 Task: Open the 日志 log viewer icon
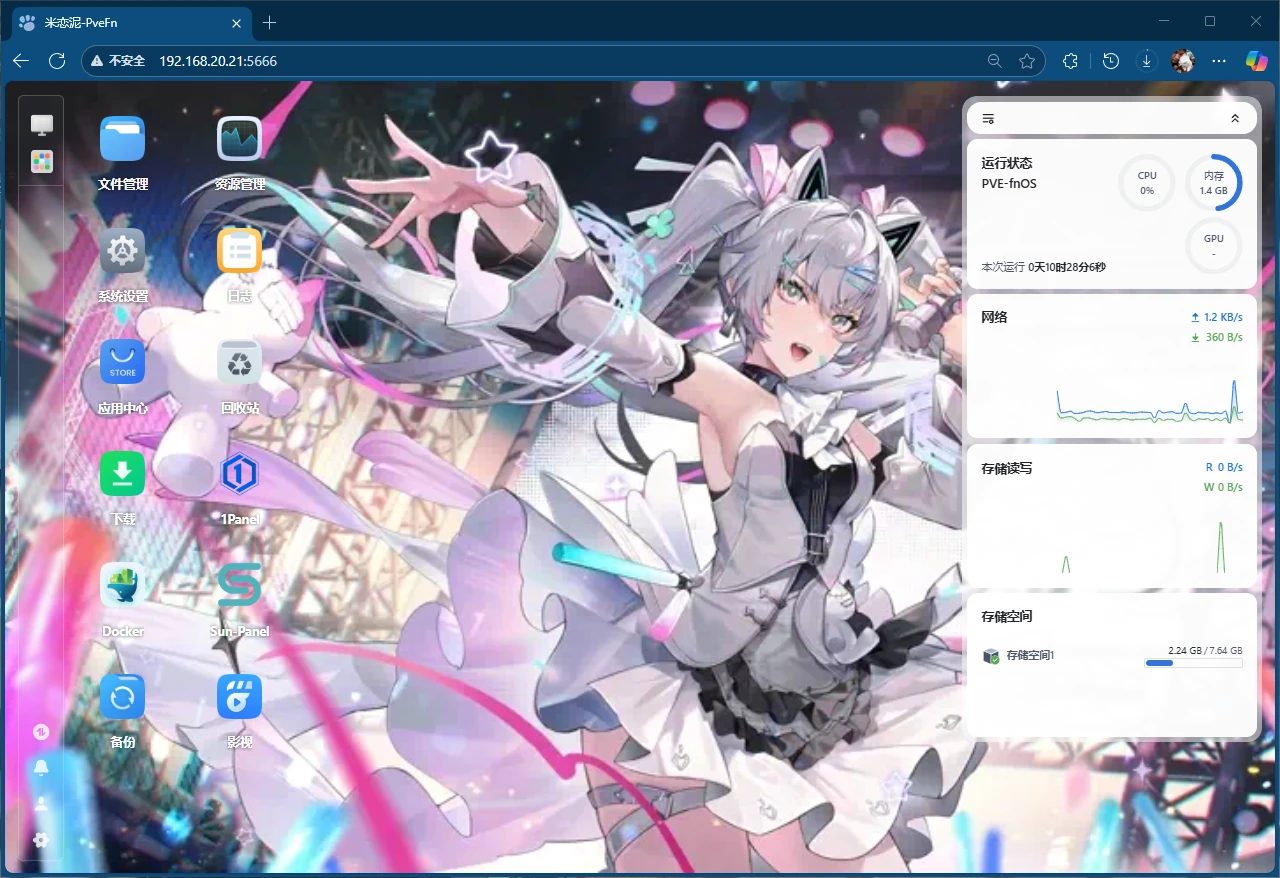click(240, 252)
